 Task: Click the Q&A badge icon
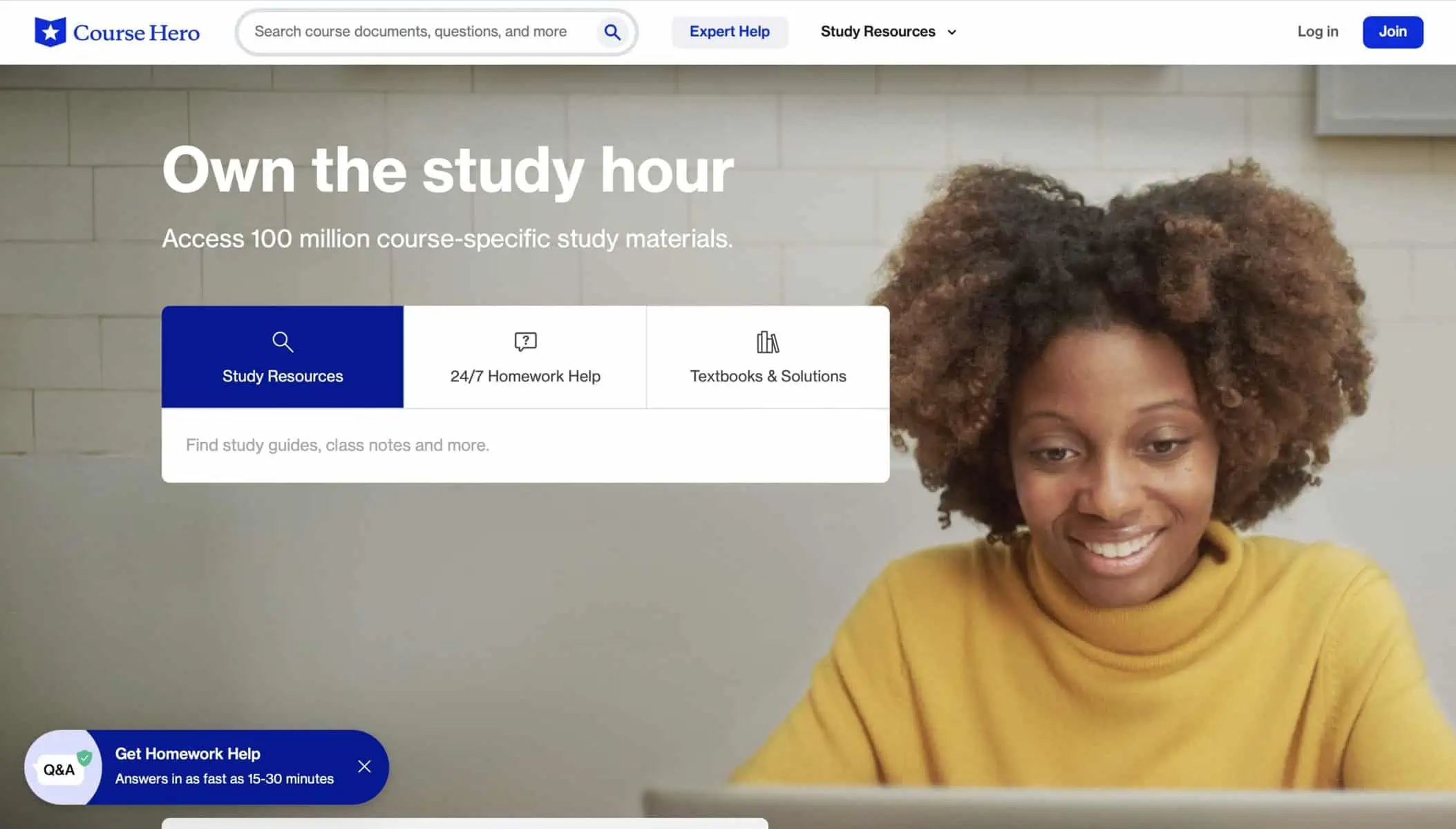click(x=62, y=768)
